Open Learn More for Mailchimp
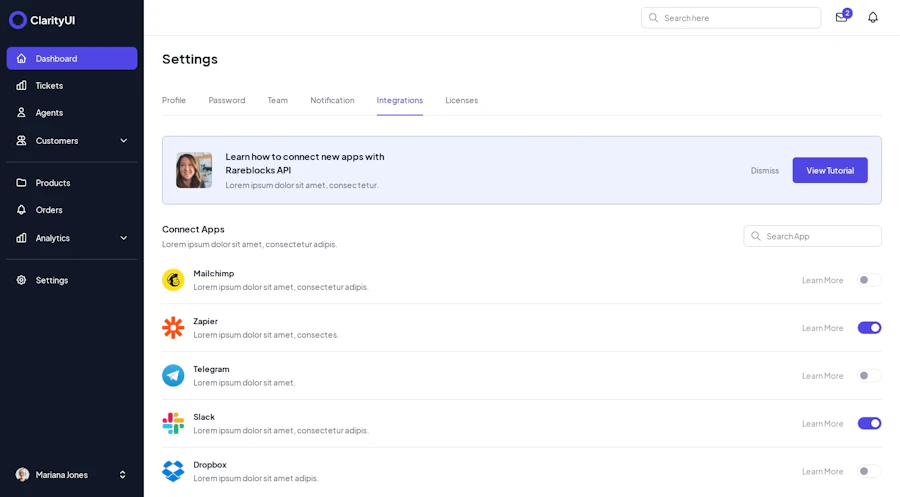Image resolution: width=900 pixels, height=497 pixels. (823, 280)
